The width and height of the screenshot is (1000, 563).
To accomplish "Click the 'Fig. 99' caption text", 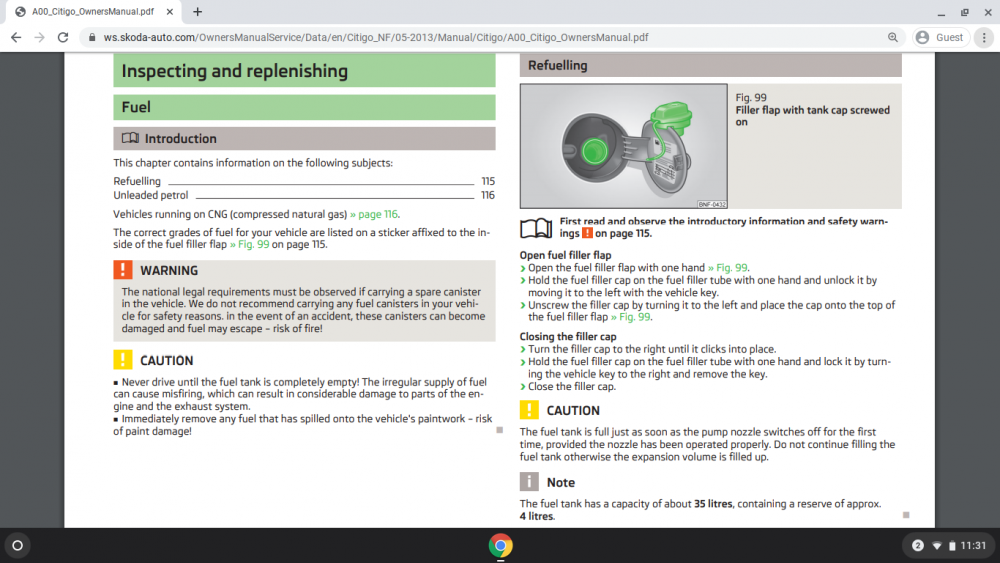I will click(x=751, y=98).
